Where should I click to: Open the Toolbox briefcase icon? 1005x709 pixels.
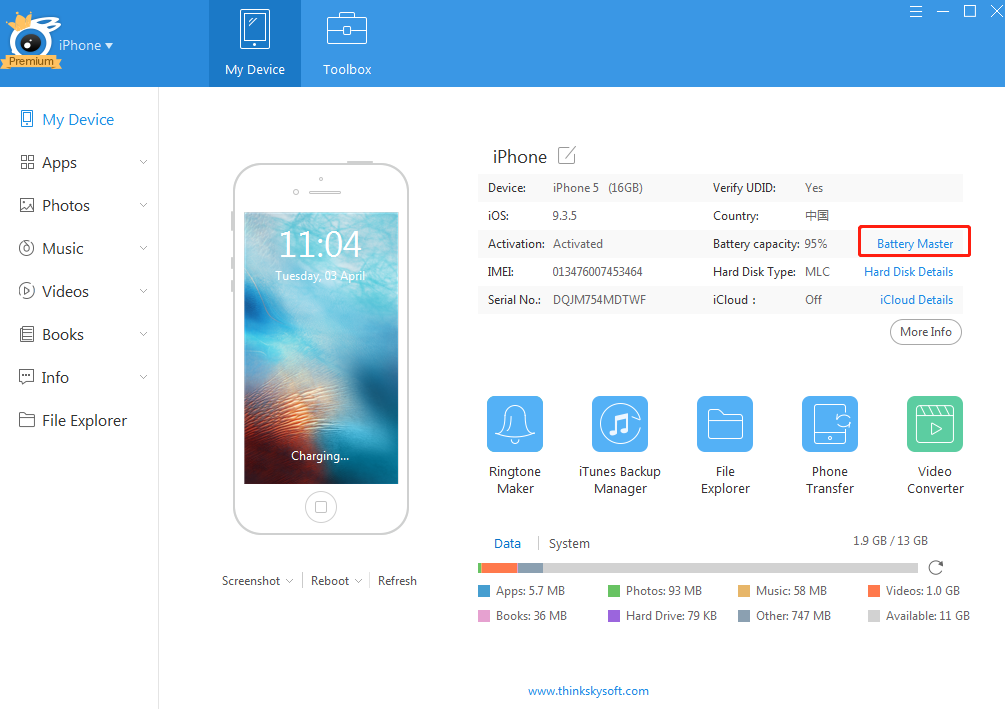pyautogui.click(x=347, y=29)
